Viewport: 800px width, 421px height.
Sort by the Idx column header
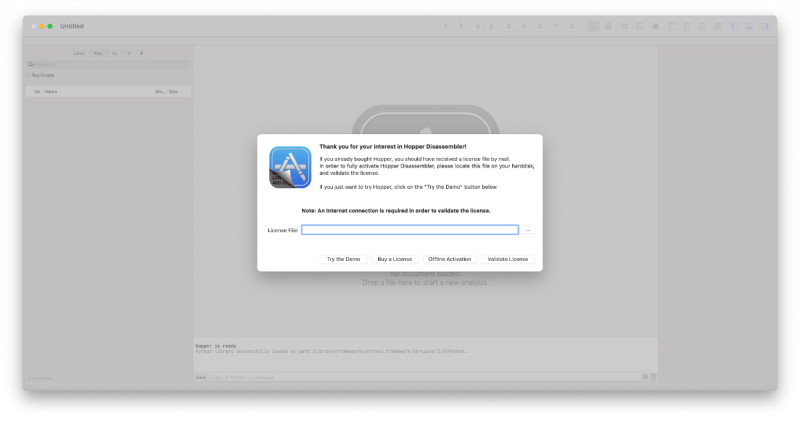(37, 92)
